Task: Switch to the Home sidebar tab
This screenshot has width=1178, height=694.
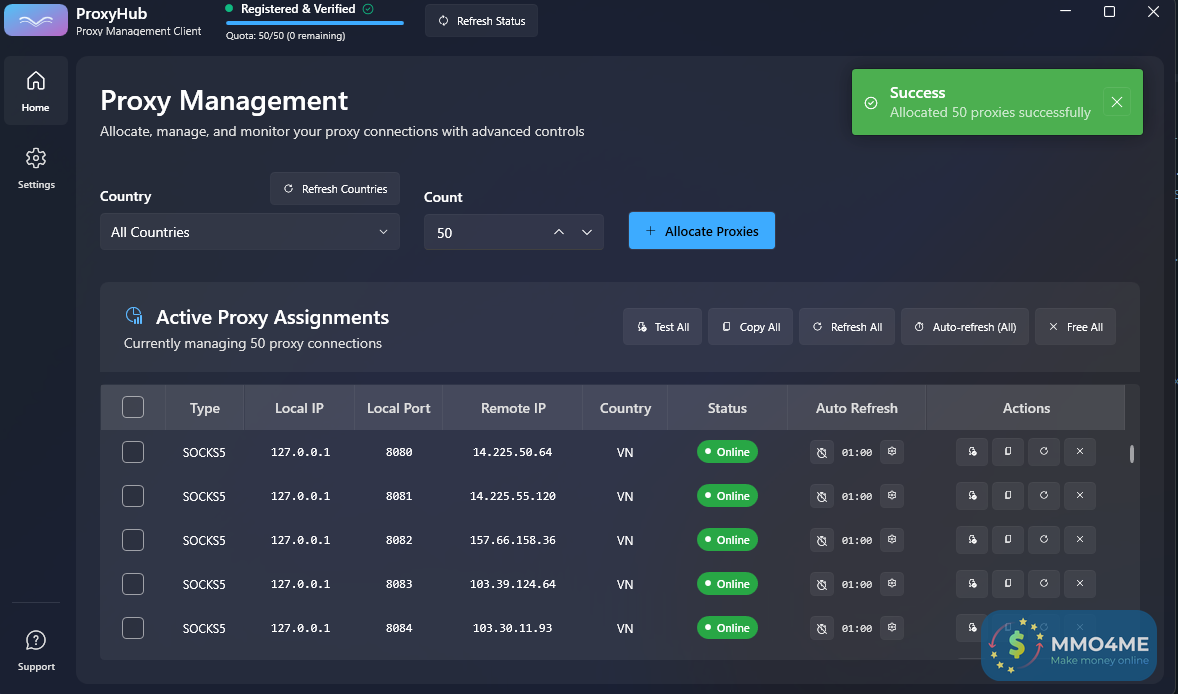Action: [x=36, y=91]
